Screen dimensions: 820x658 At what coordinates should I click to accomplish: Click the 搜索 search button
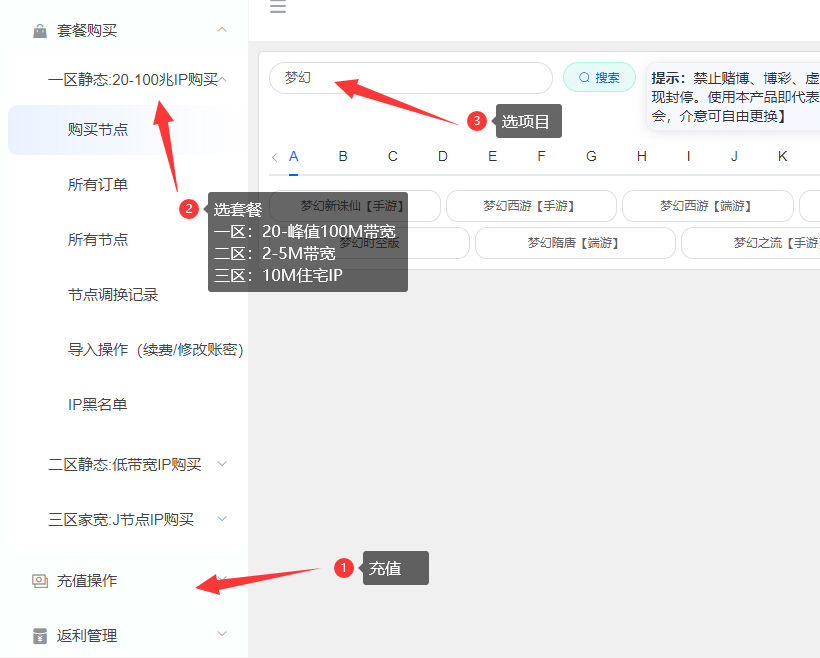pos(599,77)
